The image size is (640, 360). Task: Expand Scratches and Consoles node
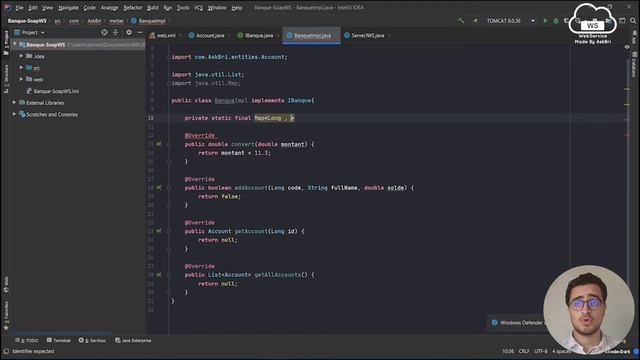(x=14, y=114)
